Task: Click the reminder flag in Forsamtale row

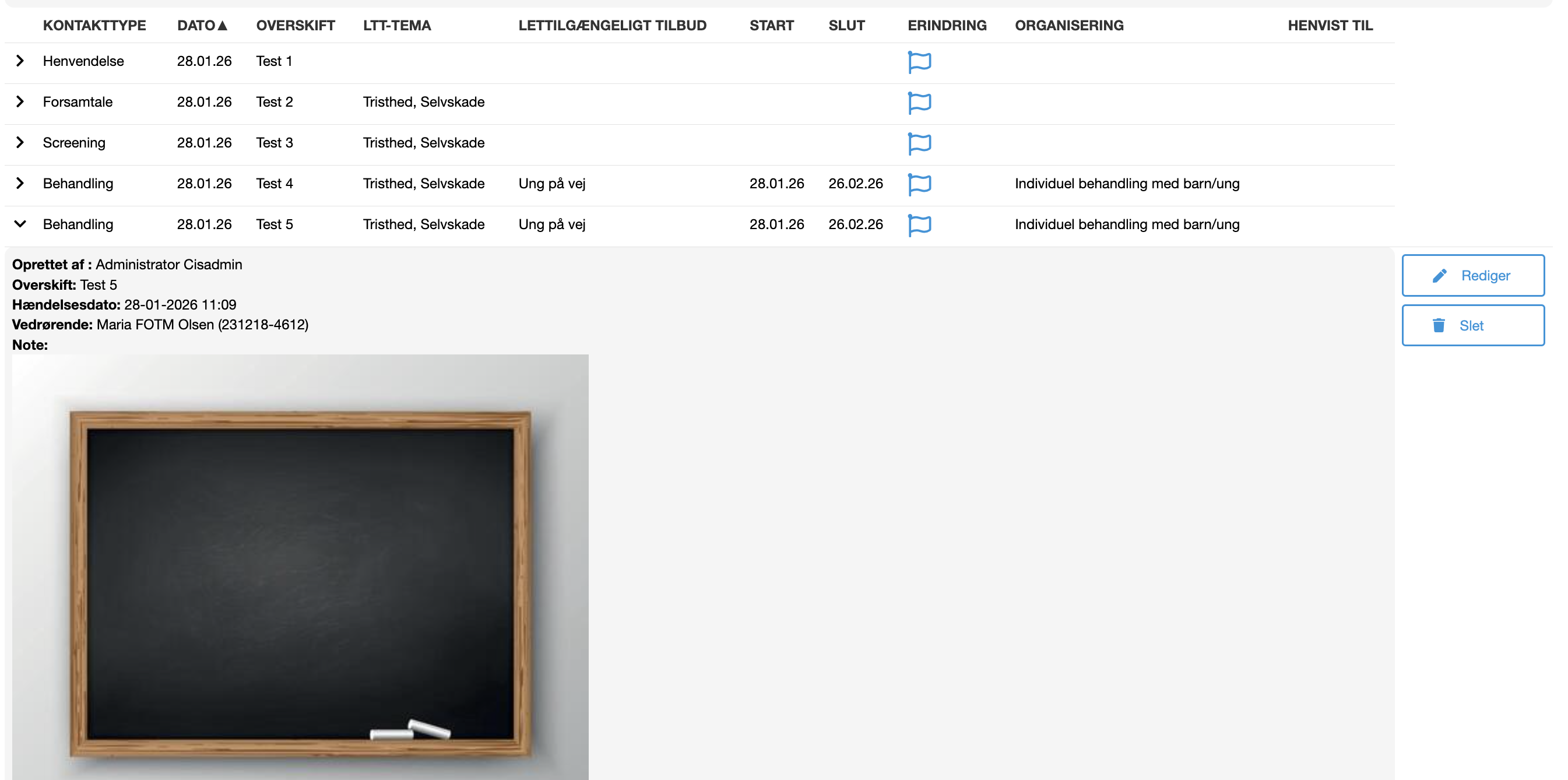Action: coord(919,102)
